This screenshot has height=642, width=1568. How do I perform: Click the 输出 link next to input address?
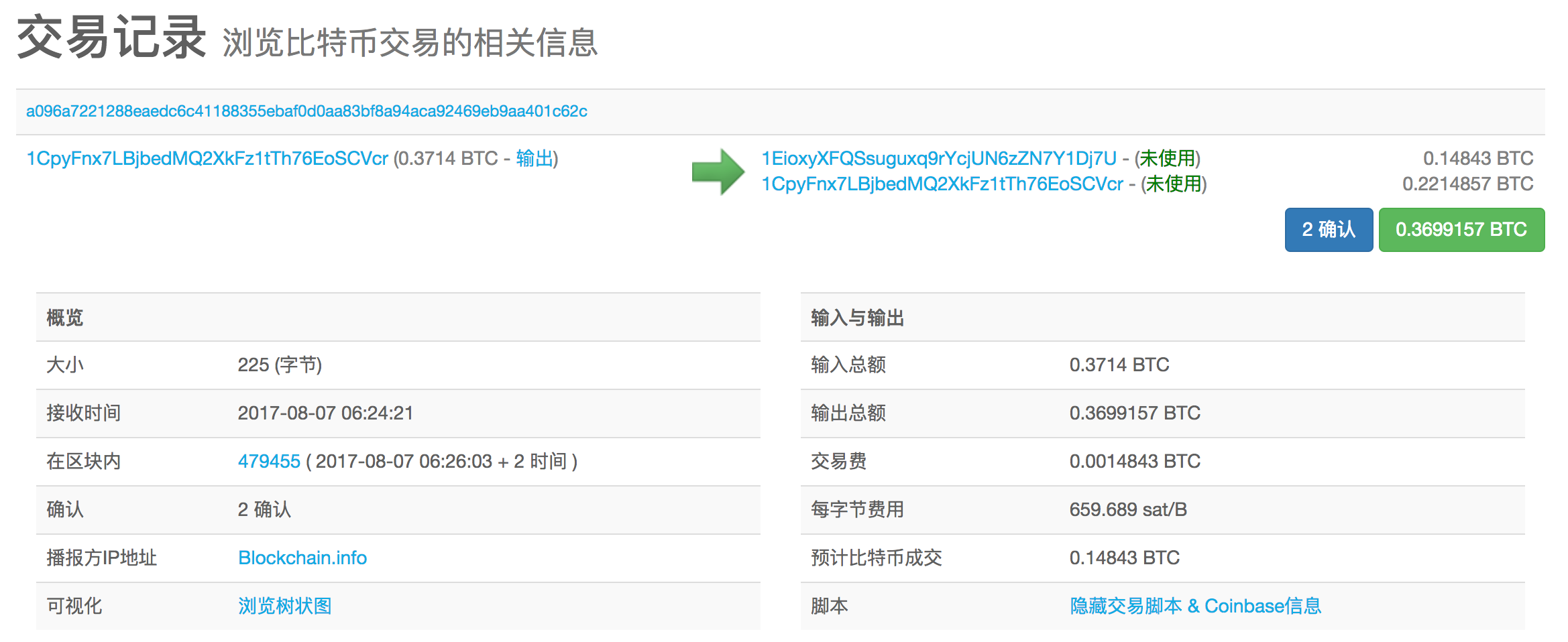point(535,159)
